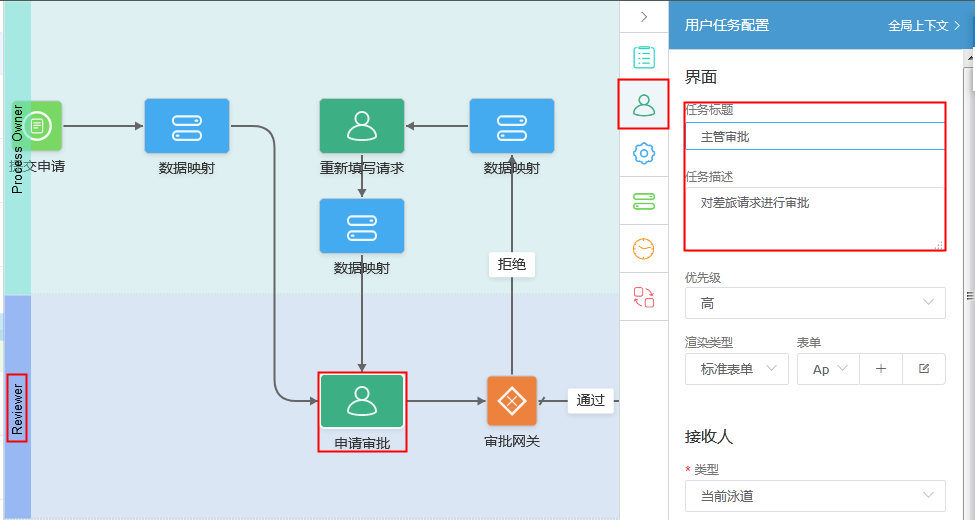Collapse the side panel with the top arrow

[x=644, y=17]
